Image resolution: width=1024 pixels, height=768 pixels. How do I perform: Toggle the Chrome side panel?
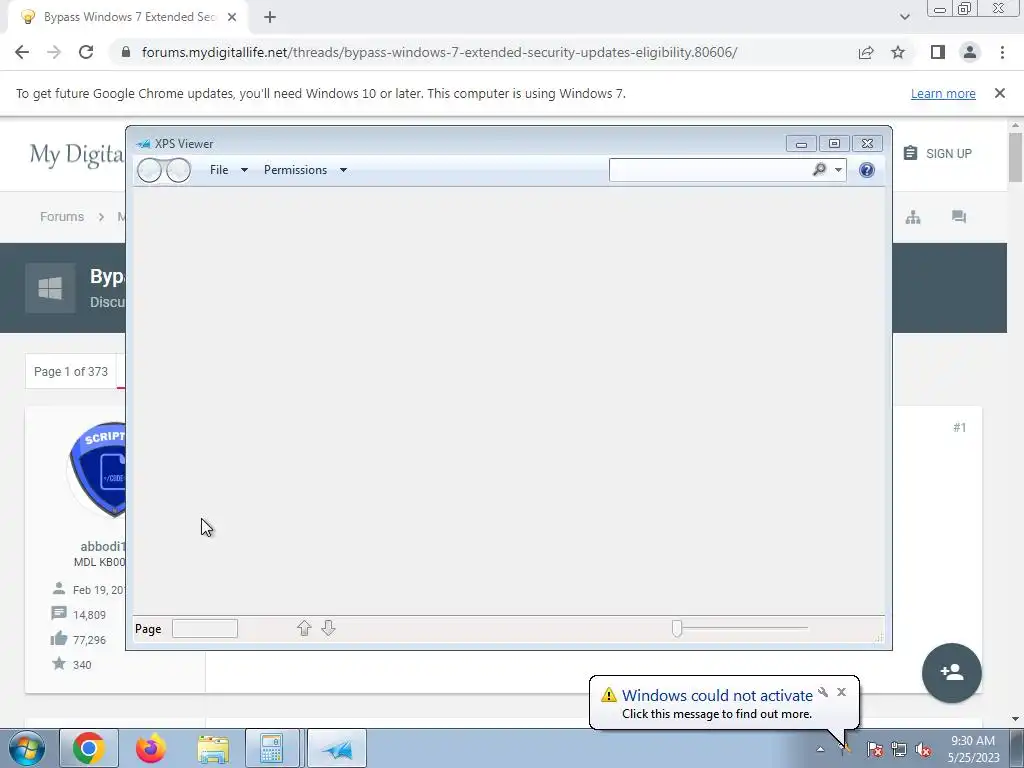point(938,52)
